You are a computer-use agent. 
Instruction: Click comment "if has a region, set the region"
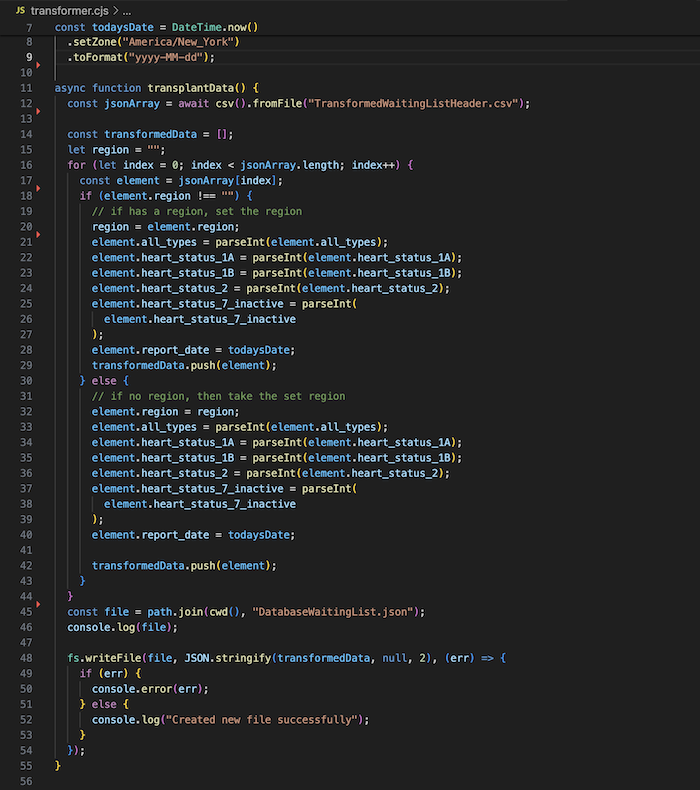click(x=197, y=212)
